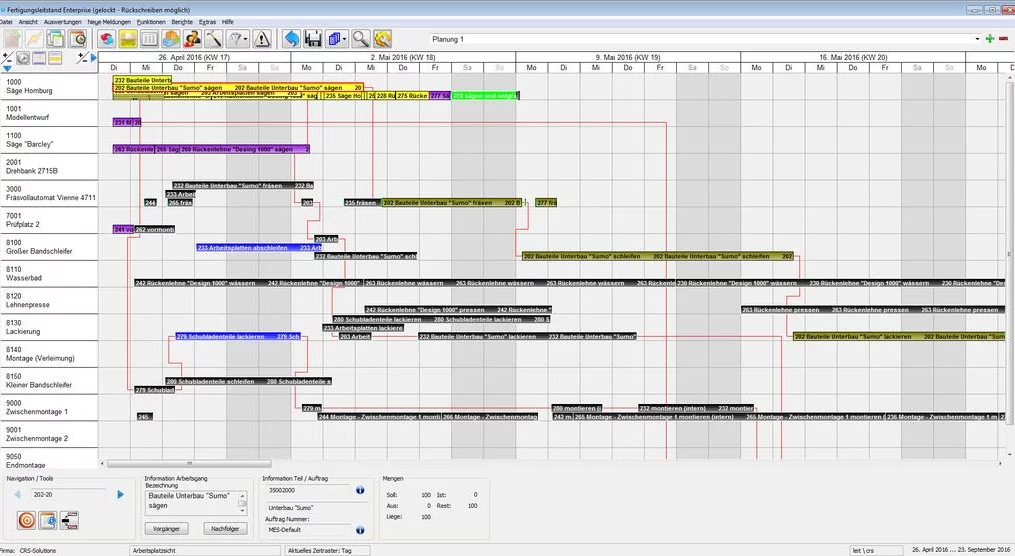Screen dimensions: 1015x556
Task: Click green plus to add planning
Action: [990, 39]
